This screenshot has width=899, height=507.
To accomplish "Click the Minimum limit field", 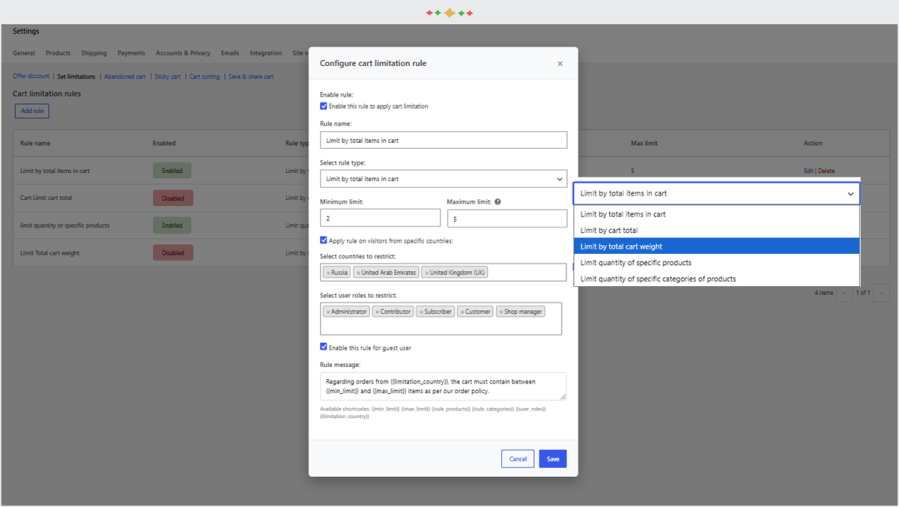I will coord(380,218).
